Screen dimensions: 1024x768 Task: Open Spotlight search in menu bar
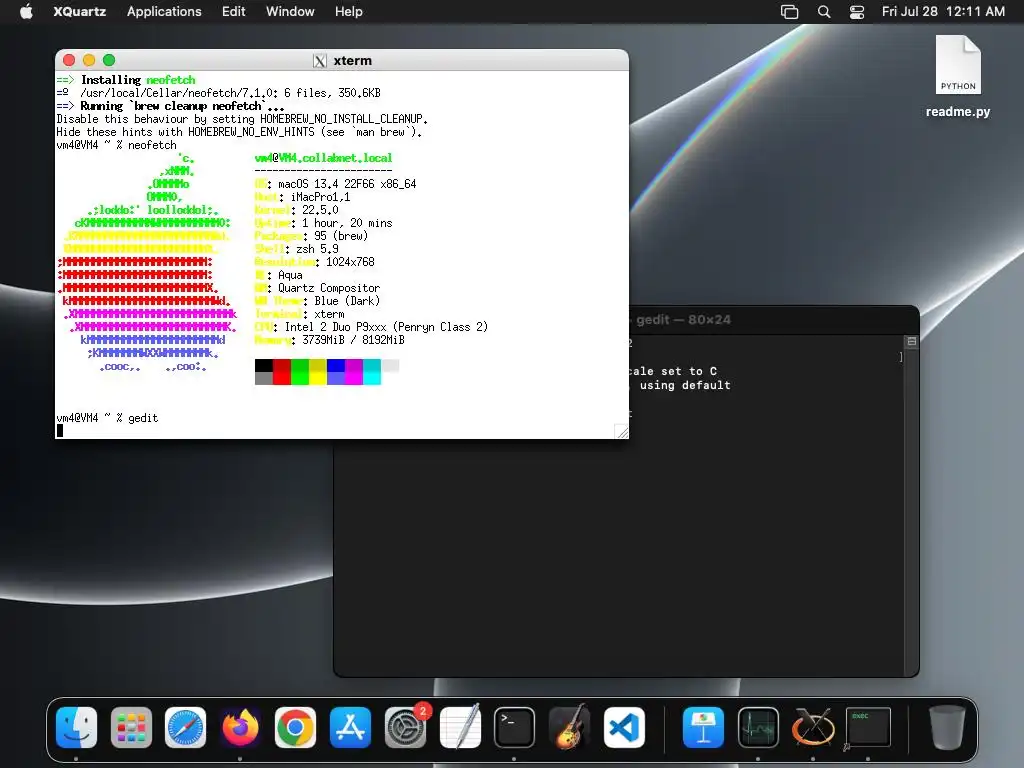824,12
